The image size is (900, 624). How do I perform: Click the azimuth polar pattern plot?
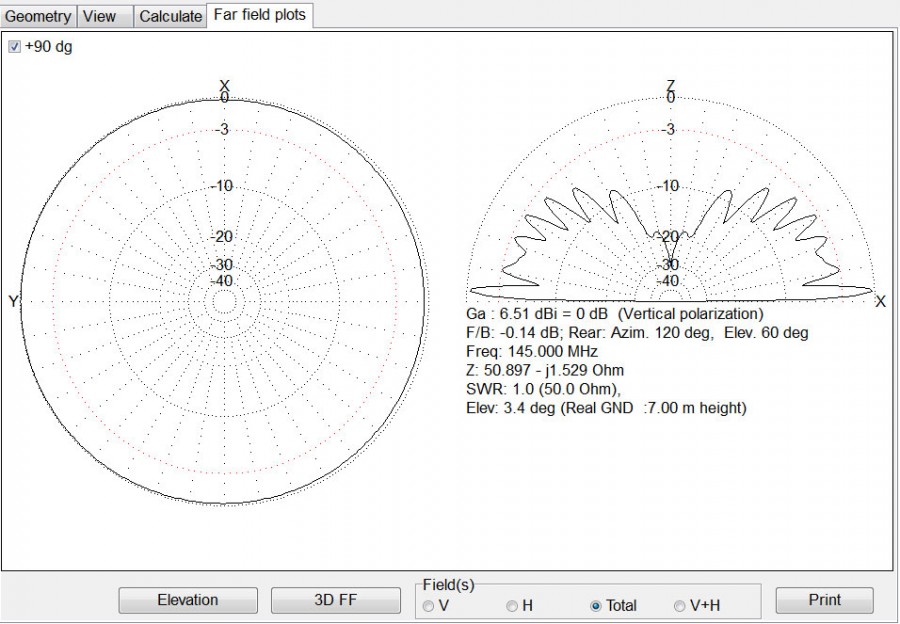[x=224, y=300]
